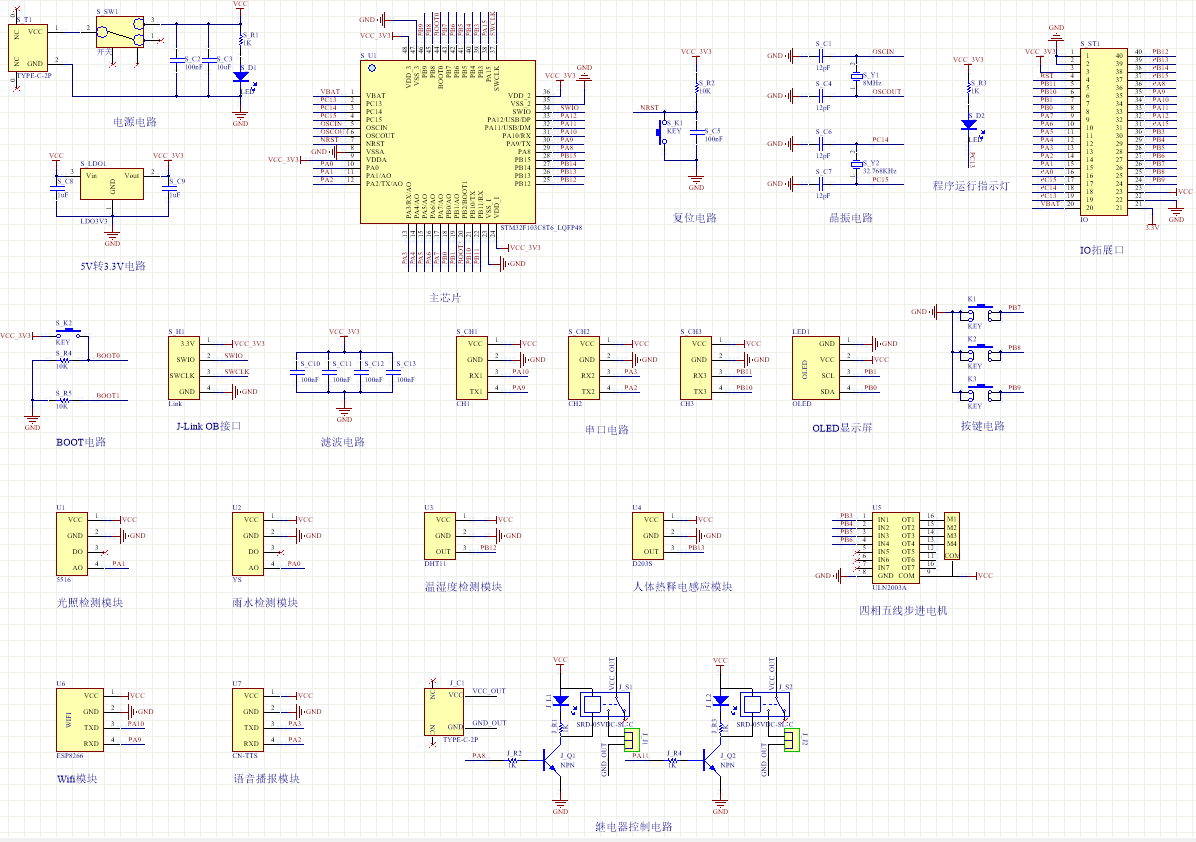Click the '电源电路' label

(x=135, y=122)
